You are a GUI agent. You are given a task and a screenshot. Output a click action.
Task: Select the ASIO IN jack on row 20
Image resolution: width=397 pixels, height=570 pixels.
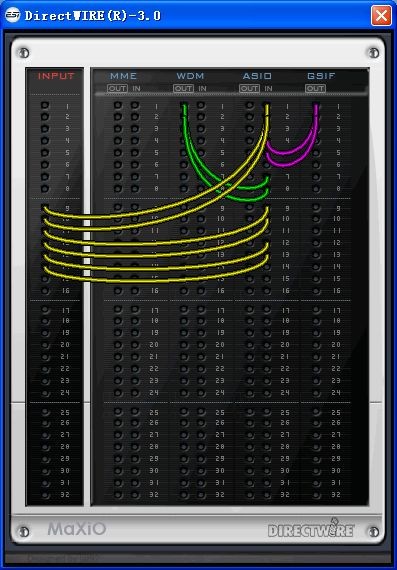click(267, 345)
